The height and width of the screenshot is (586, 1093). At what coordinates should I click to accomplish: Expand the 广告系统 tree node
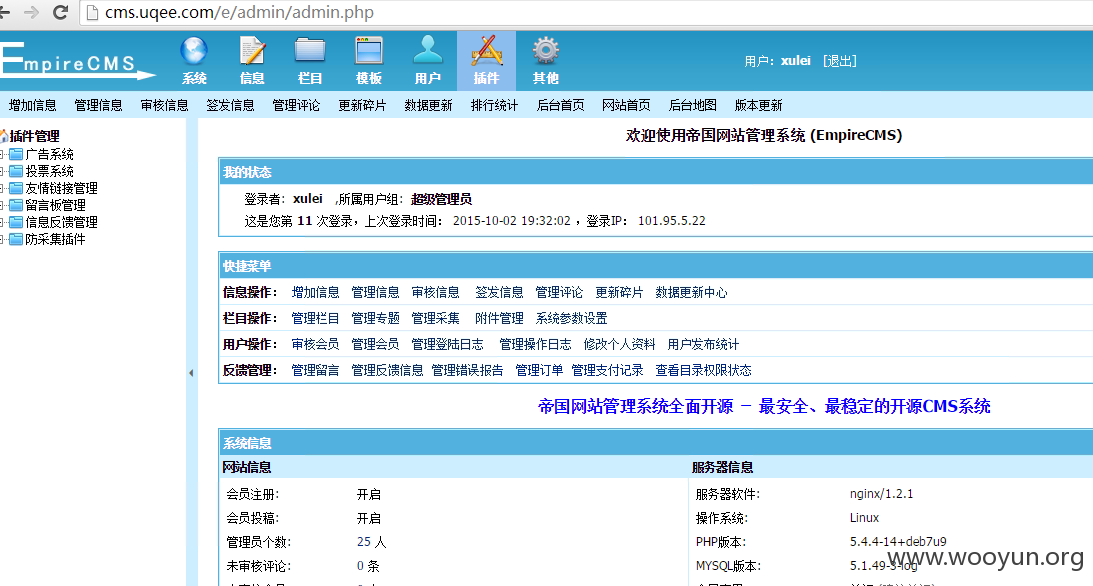[2, 154]
